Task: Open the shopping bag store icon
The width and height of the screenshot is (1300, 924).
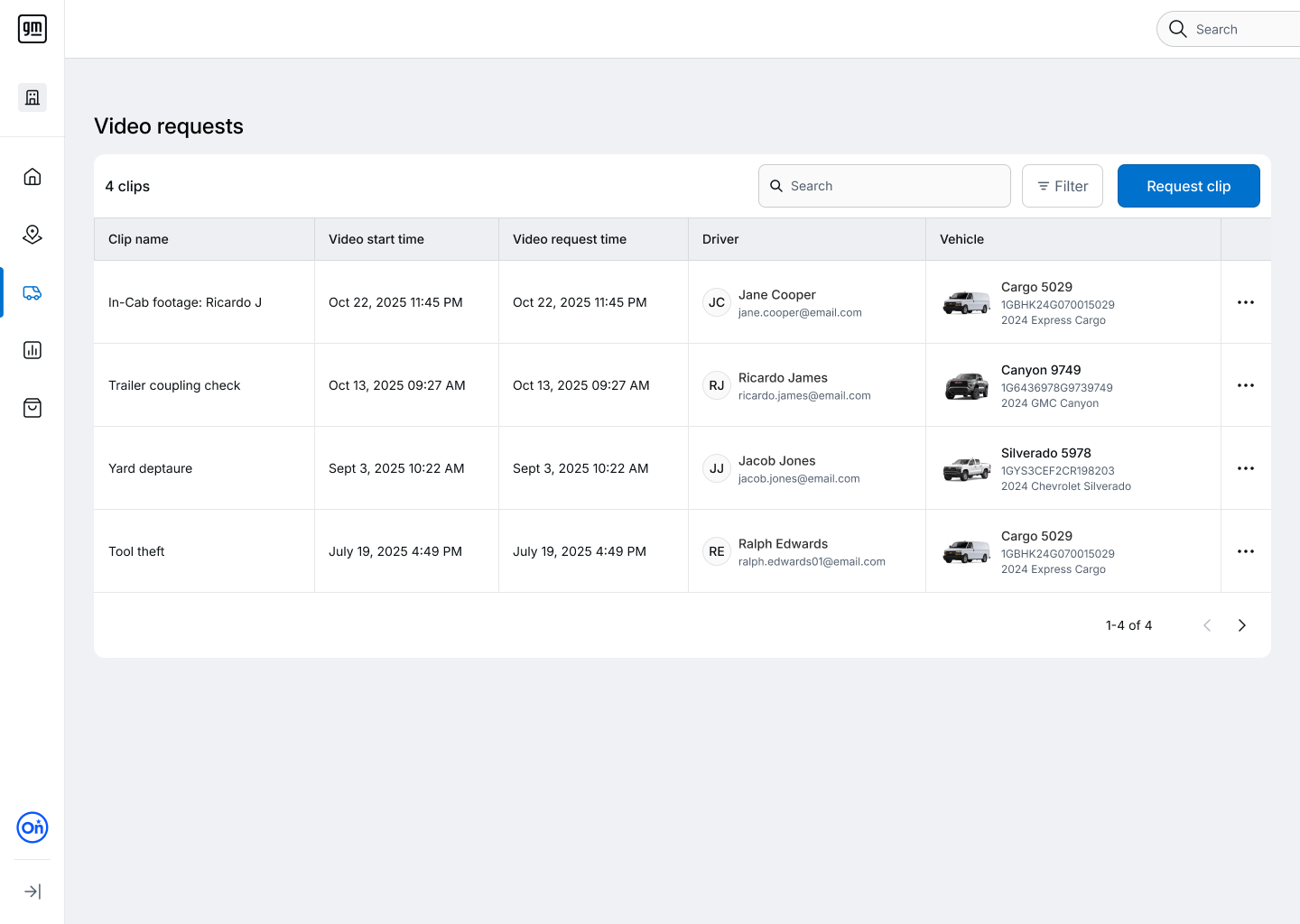Action: [32, 408]
